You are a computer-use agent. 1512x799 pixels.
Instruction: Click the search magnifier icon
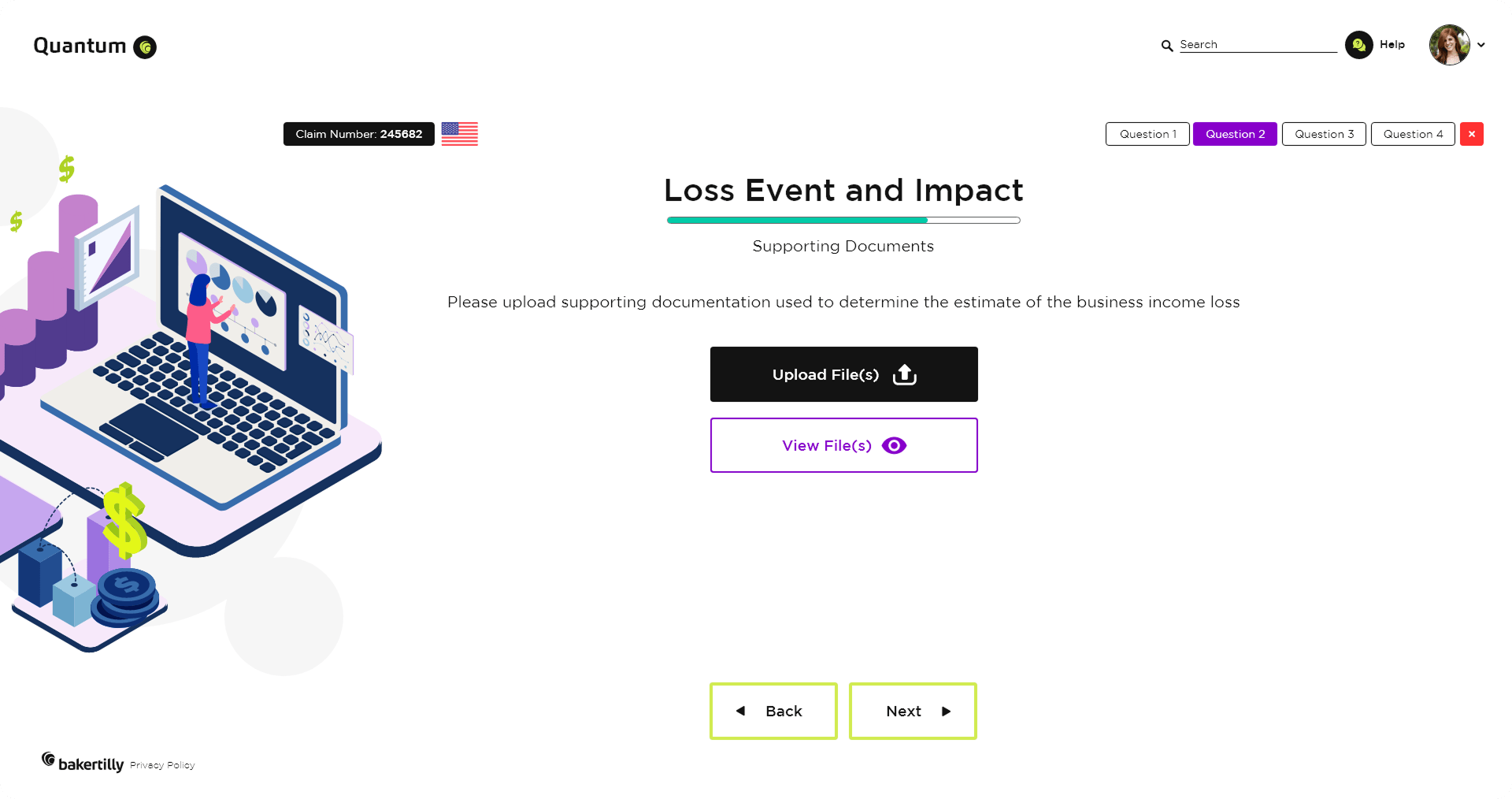[1167, 46]
